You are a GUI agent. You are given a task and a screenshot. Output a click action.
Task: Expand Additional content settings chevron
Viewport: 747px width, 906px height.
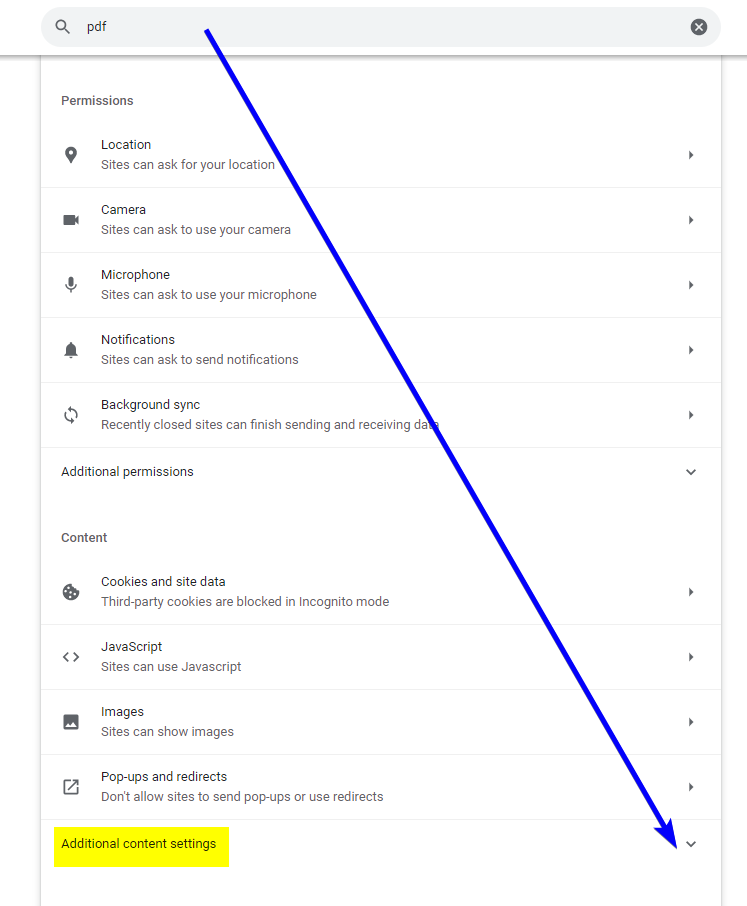pyautogui.click(x=690, y=844)
